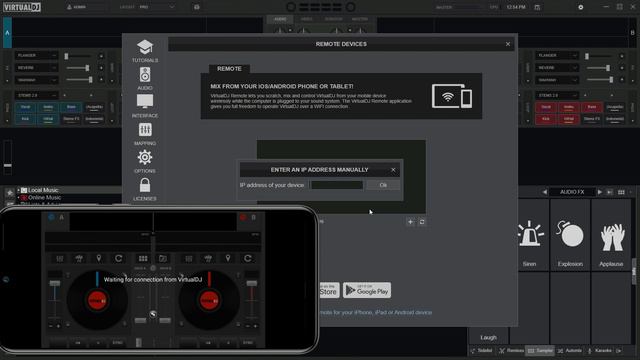Click the grid view icon in sampler header
Screen dimensions: 640x360
tap(621, 192)
